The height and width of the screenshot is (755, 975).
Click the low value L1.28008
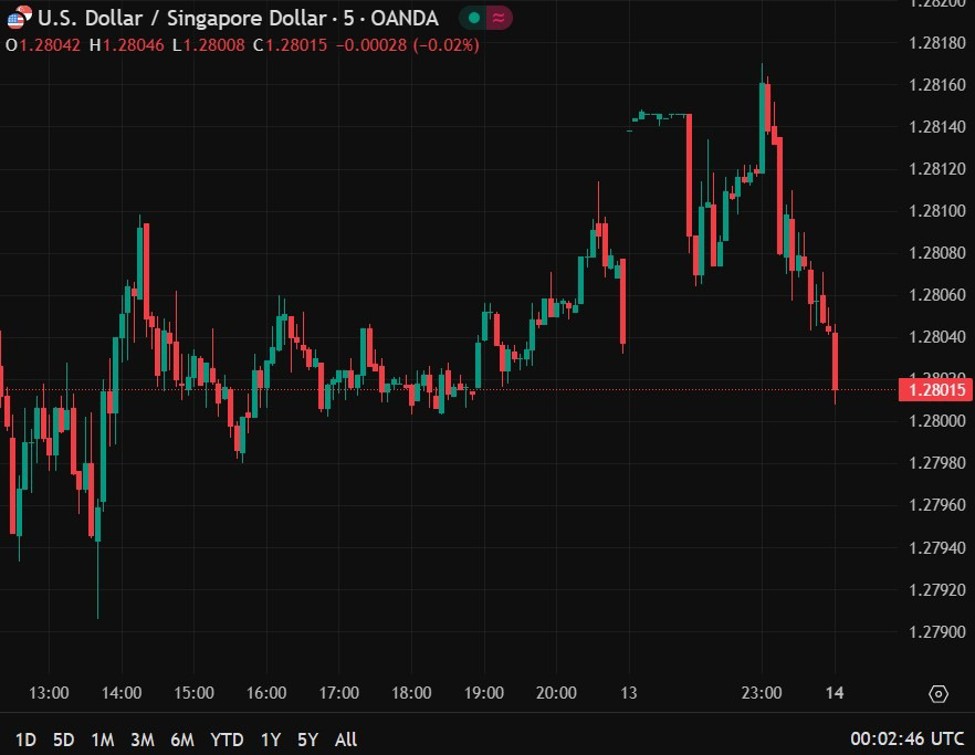pyautogui.click(x=208, y=45)
